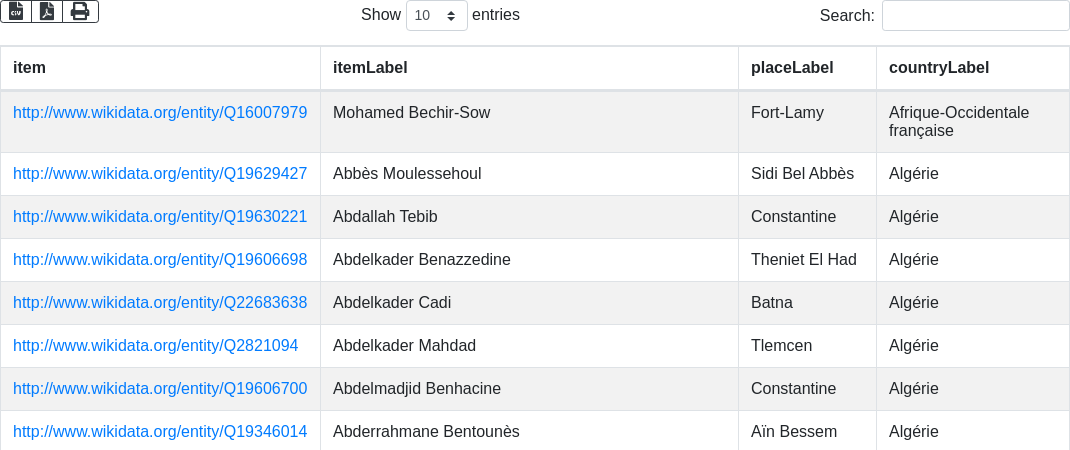Image resolution: width=1070 pixels, height=450 pixels.
Task: Open Wikidata link Q19630221
Action: (160, 216)
